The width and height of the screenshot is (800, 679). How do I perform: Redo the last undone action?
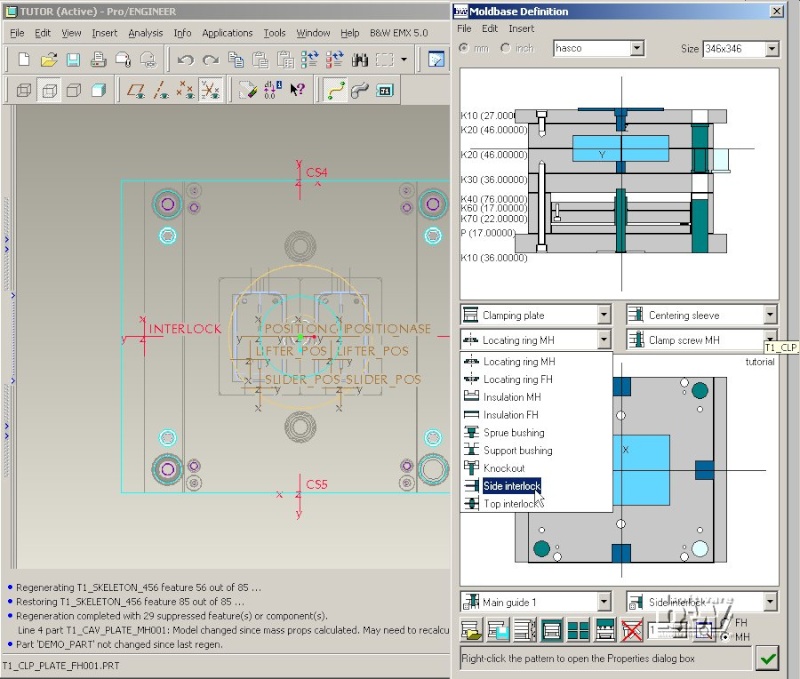click(210, 60)
